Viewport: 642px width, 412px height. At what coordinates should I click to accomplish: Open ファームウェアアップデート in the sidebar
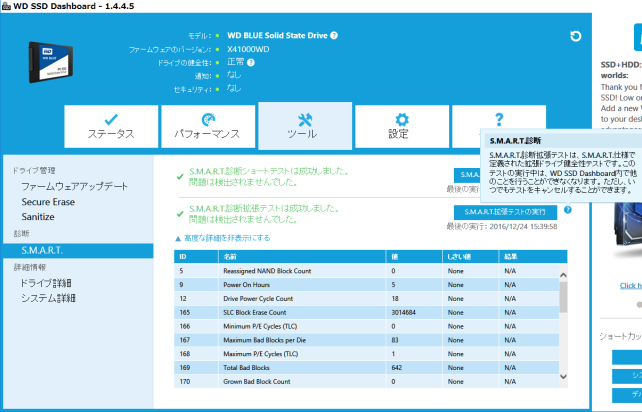[75, 187]
